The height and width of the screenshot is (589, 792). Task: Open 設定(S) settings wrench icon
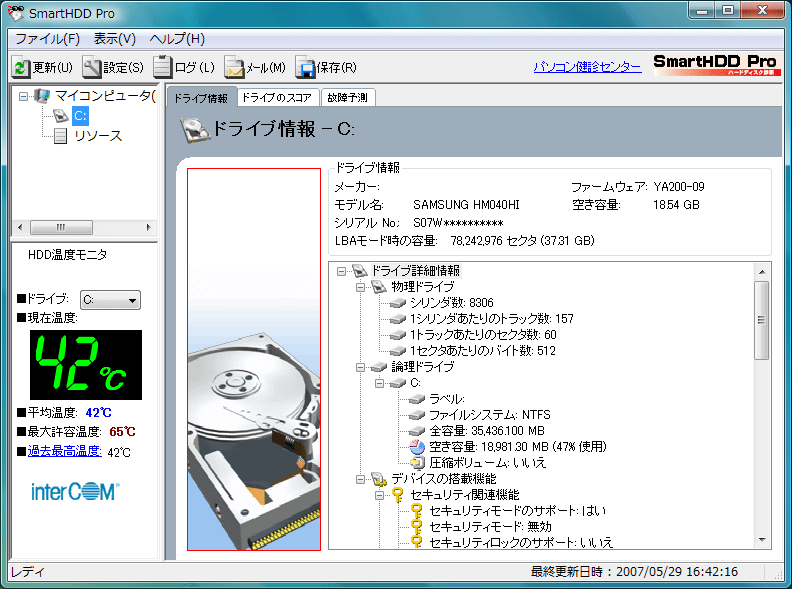(x=92, y=67)
